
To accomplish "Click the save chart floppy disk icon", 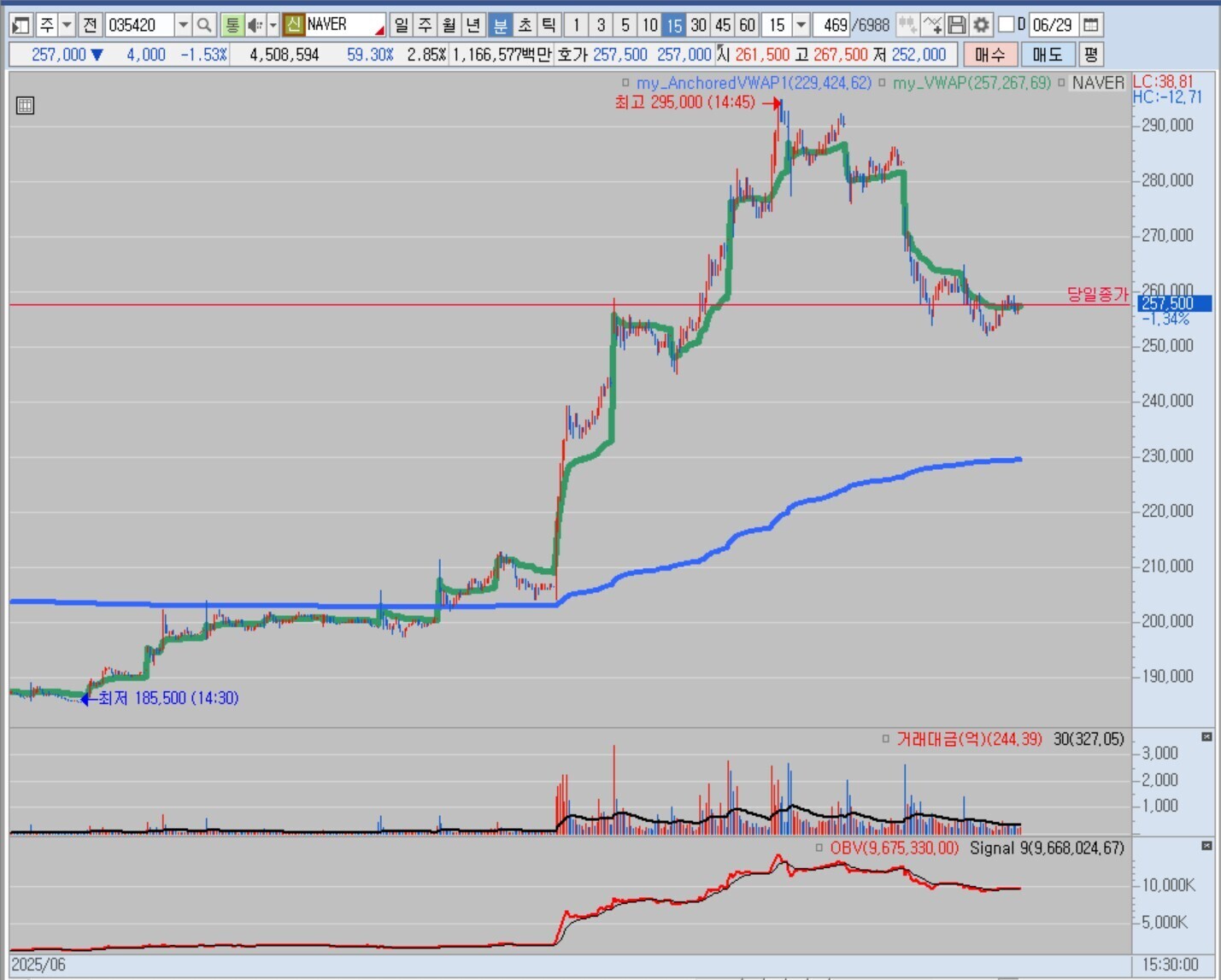I will pyautogui.click(x=957, y=25).
